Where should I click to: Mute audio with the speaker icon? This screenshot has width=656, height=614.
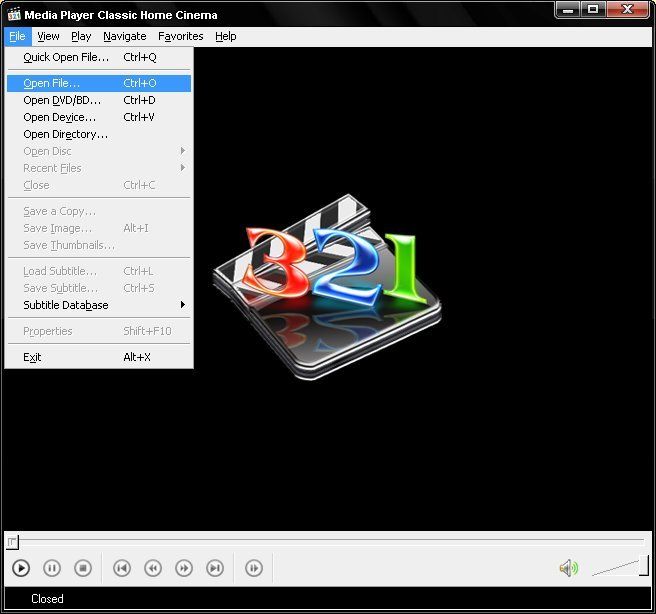568,568
